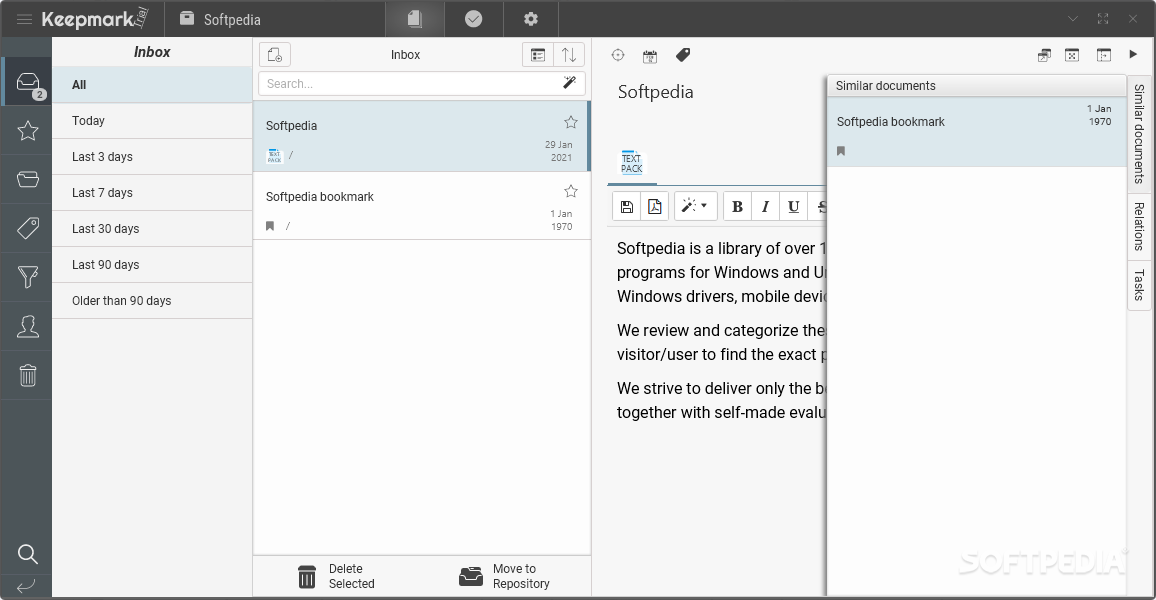Open the Folders sidebar icon
Image resolution: width=1156 pixels, height=600 pixels.
tap(27, 179)
